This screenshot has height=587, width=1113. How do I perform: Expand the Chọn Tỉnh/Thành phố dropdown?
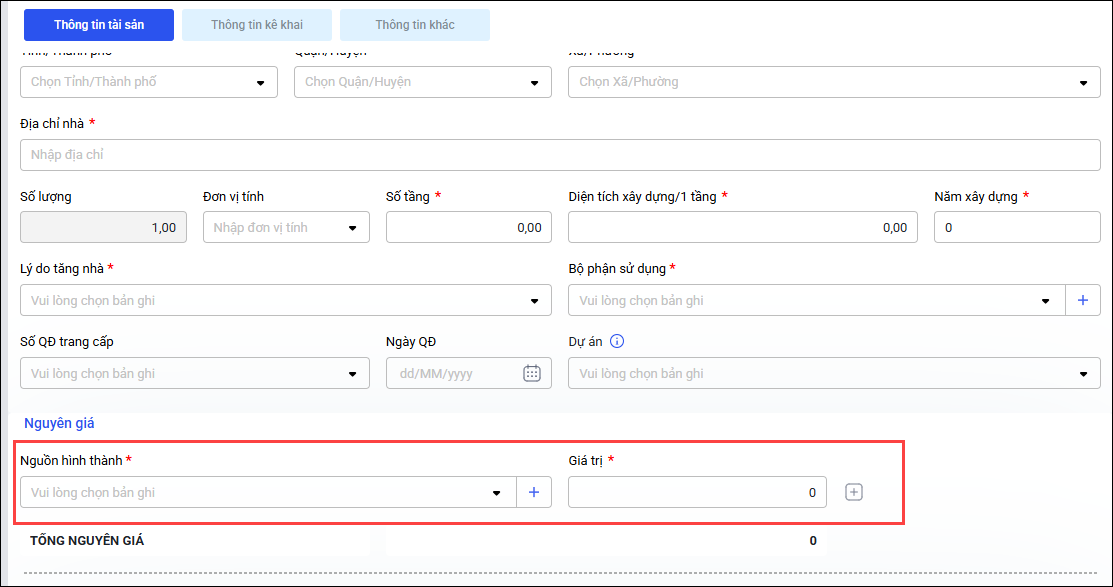[x=260, y=82]
